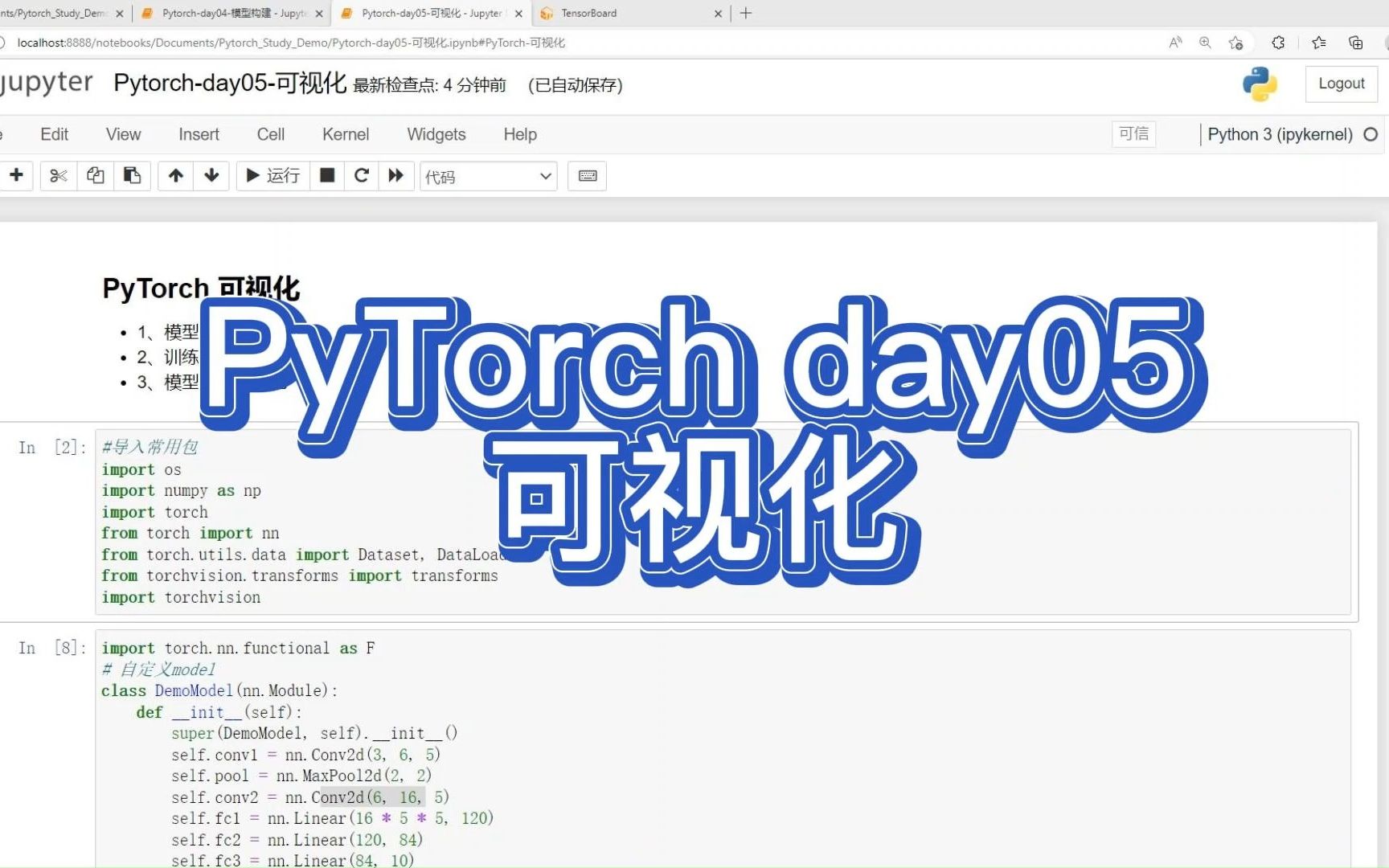Open a new browser tab
Screen dimensions: 1389x868
(746, 13)
